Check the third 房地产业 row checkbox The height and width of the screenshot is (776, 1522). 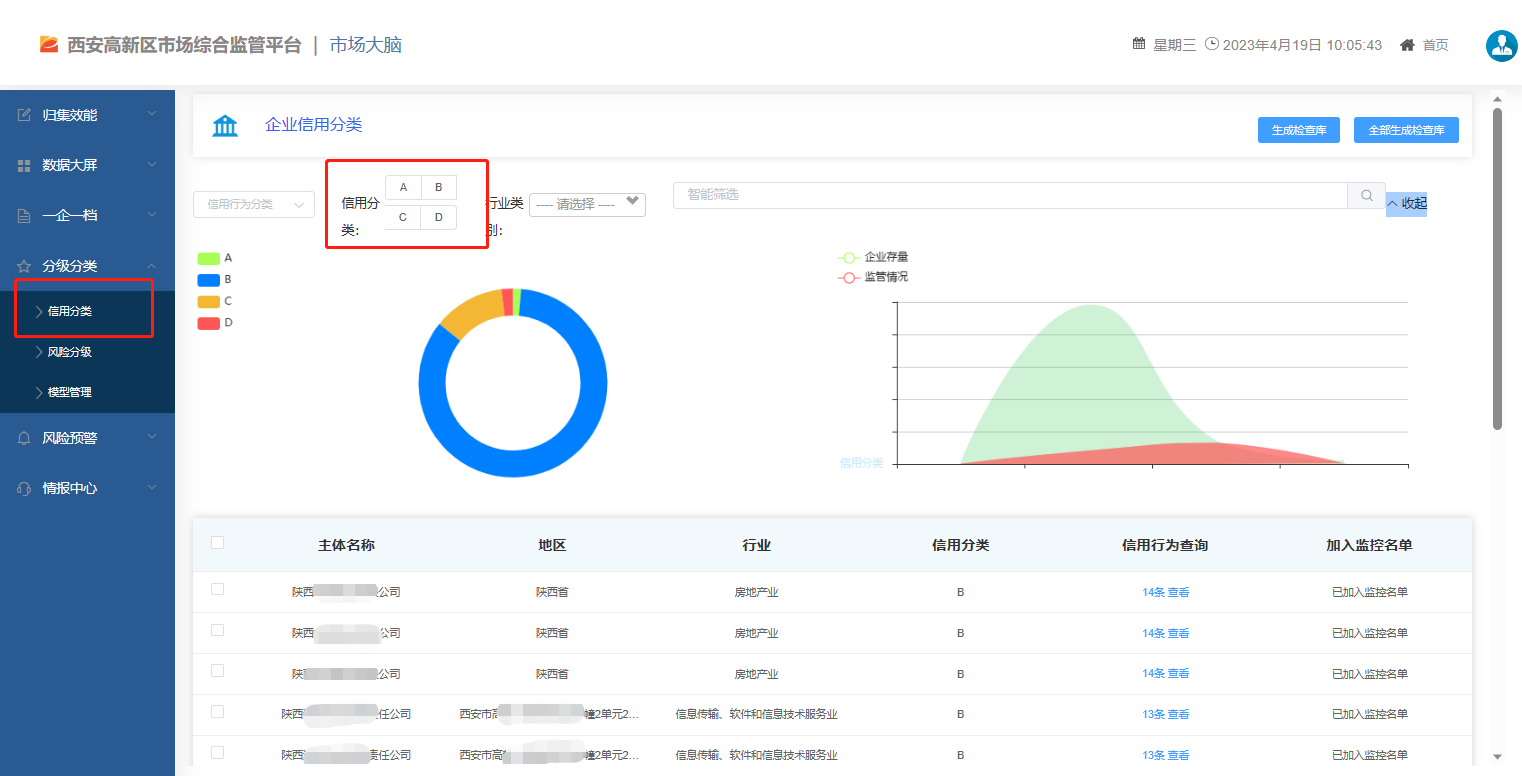point(217,671)
